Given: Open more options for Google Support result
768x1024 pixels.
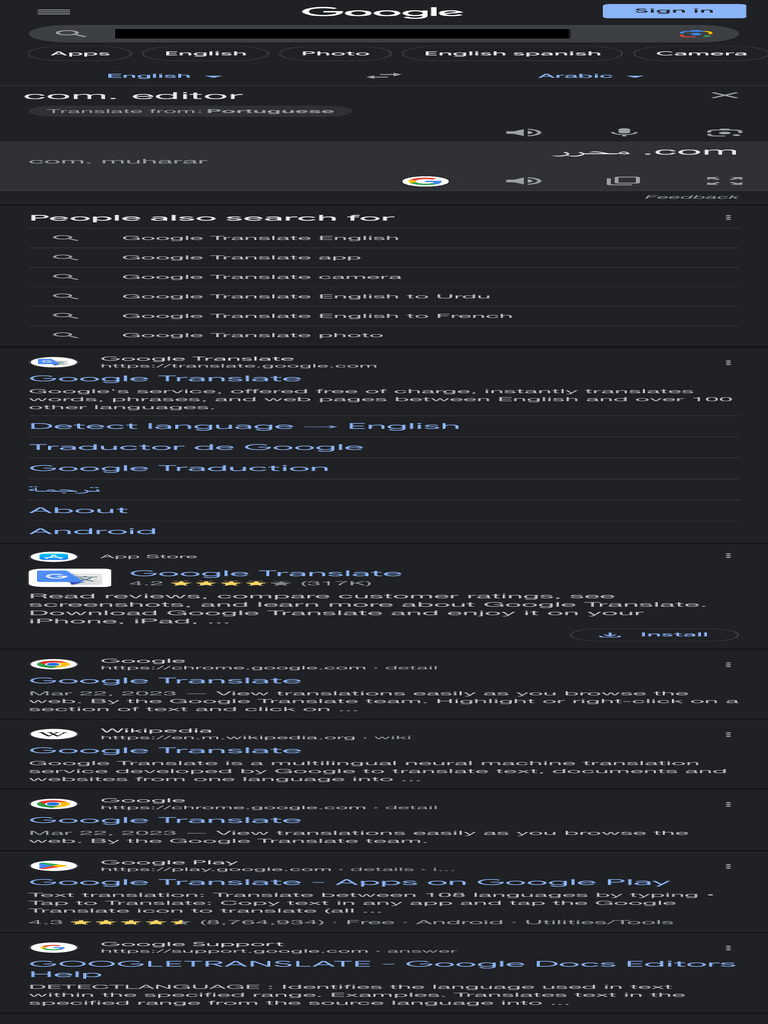Looking at the screenshot, I should tap(728, 948).
